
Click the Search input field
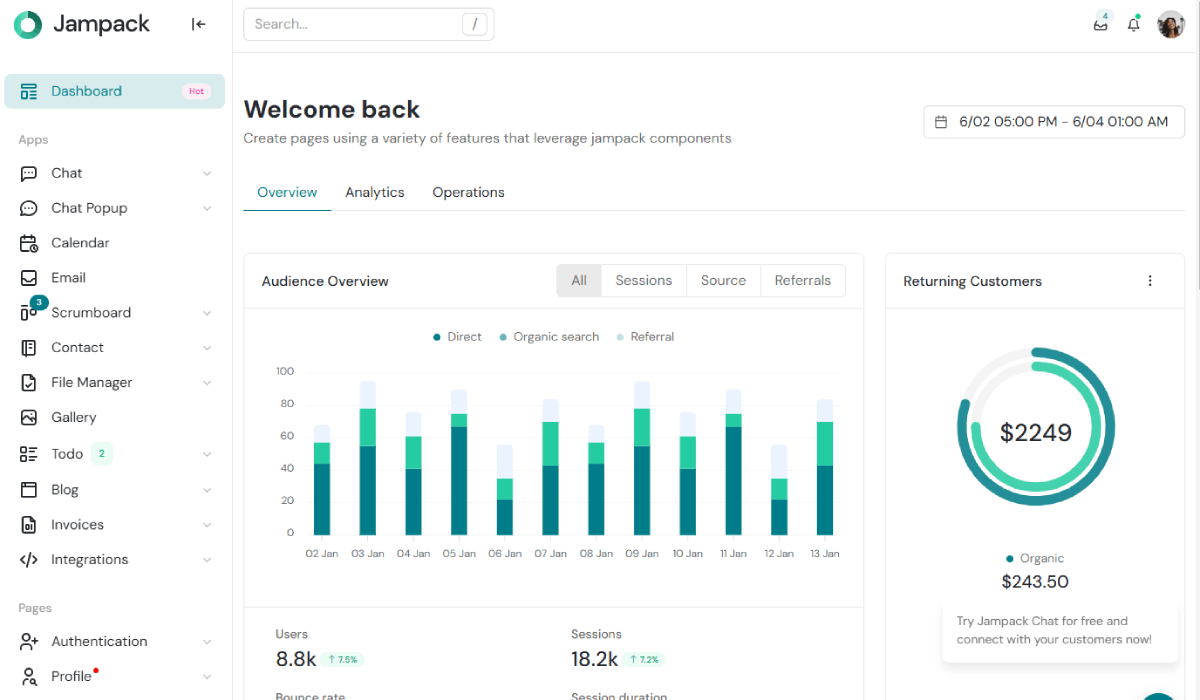pos(355,24)
